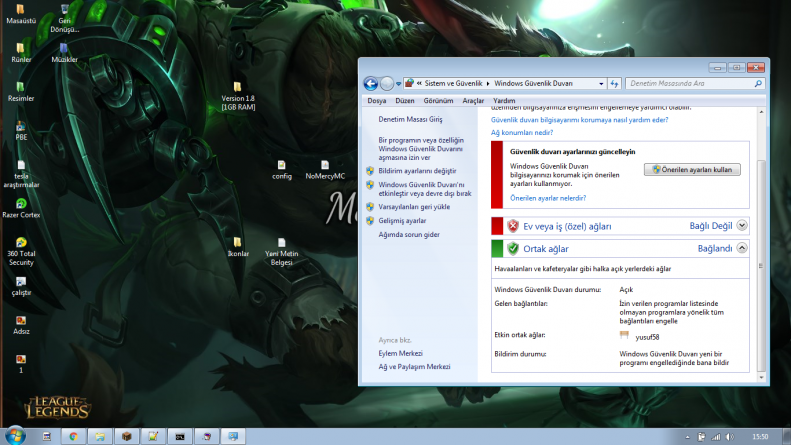The height and width of the screenshot is (445, 791).
Task: Click the yusuf58 active network name
Action: coord(647,337)
